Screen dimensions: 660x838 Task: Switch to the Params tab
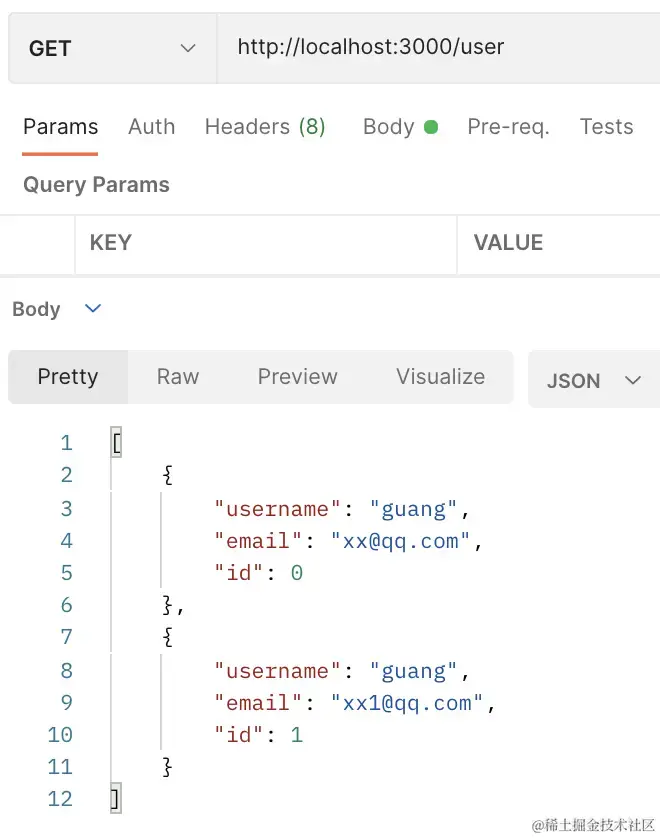[60, 127]
